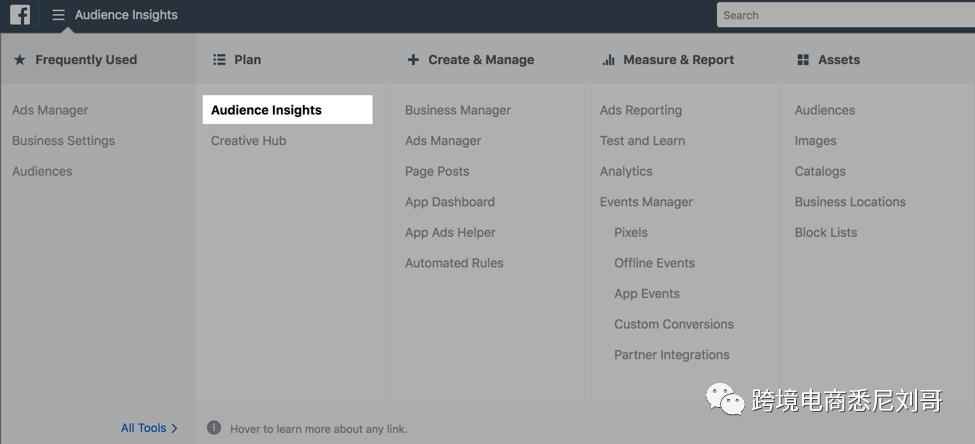Image resolution: width=975 pixels, height=444 pixels.
Task: Click the Plan list icon
Action: 219,60
